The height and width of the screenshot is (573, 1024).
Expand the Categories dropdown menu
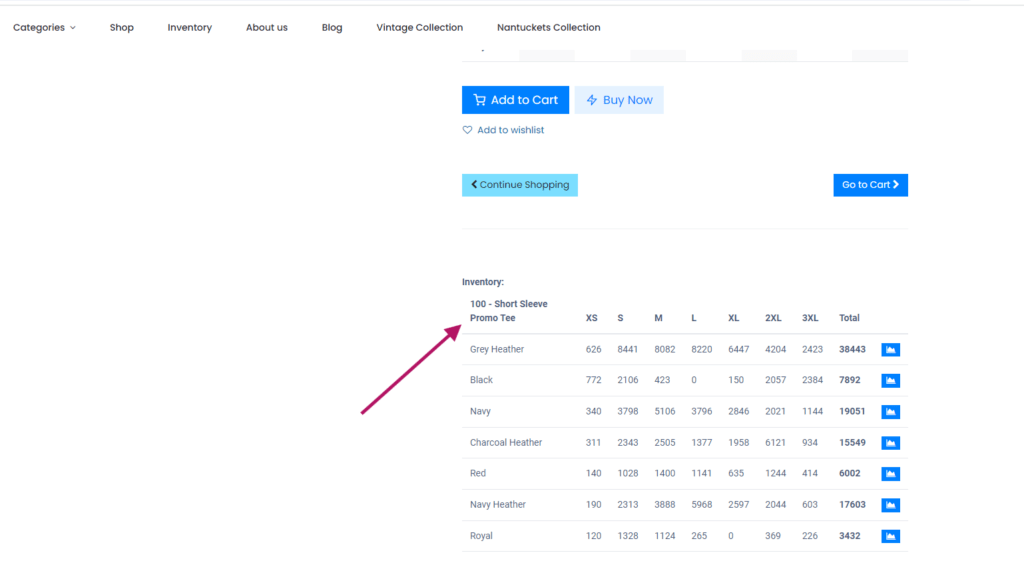pos(44,28)
